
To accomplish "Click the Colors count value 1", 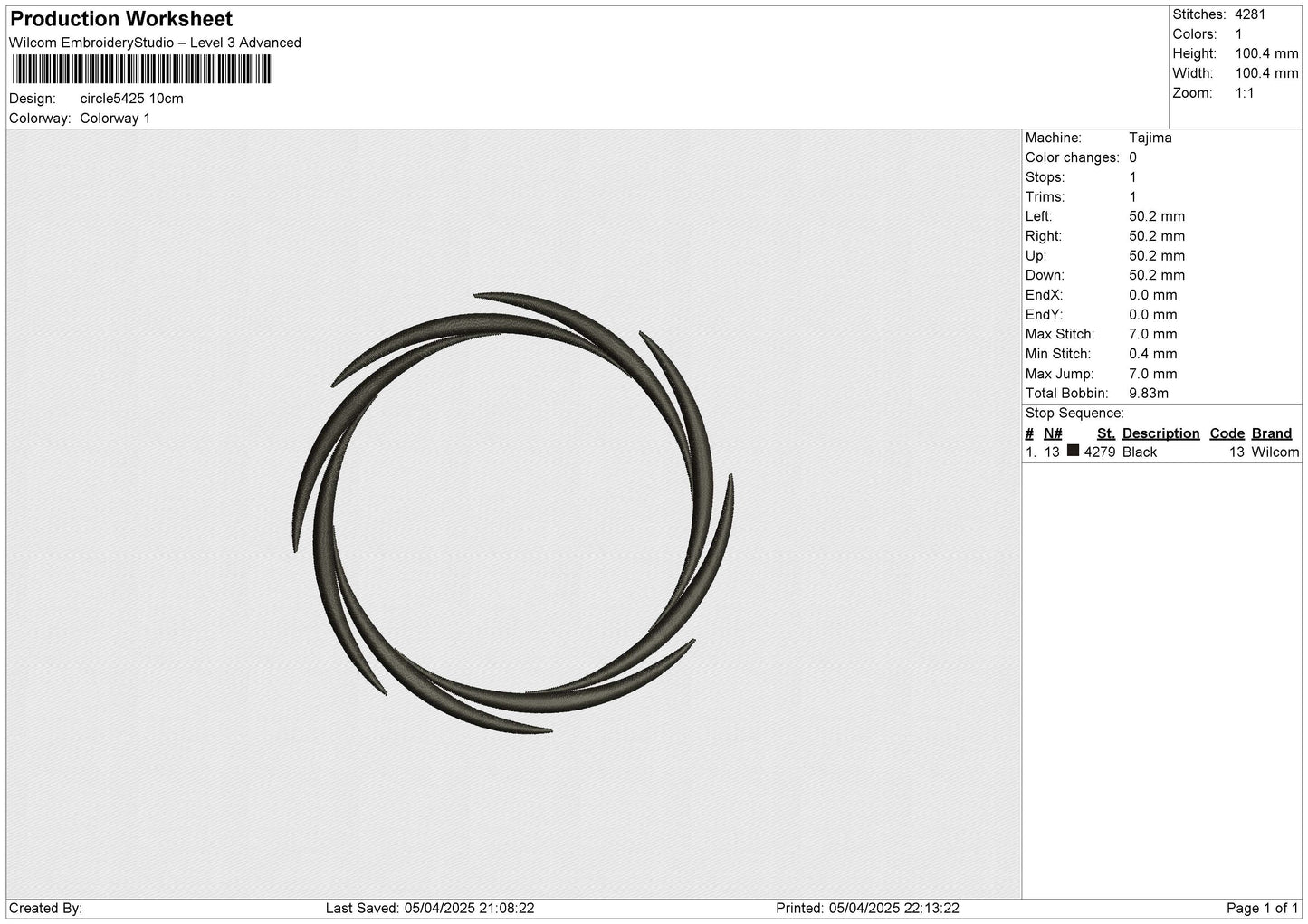I will pos(1239,34).
